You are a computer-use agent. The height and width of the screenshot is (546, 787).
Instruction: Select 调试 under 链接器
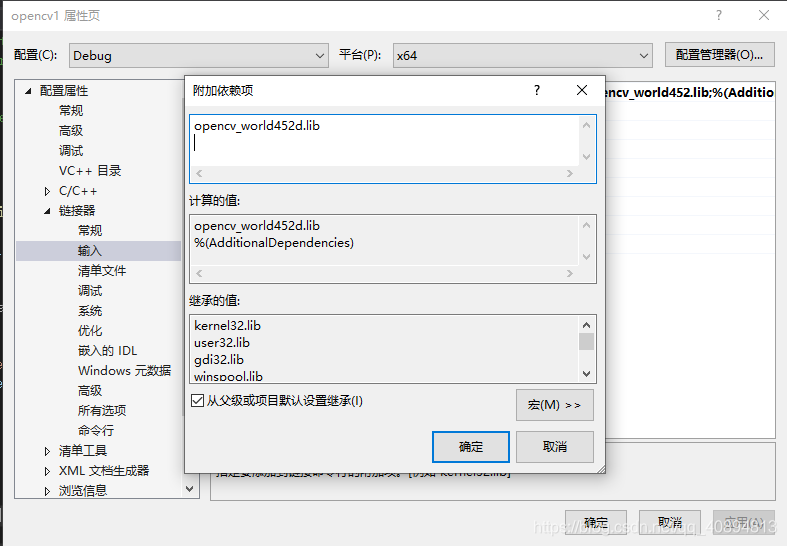pos(90,291)
